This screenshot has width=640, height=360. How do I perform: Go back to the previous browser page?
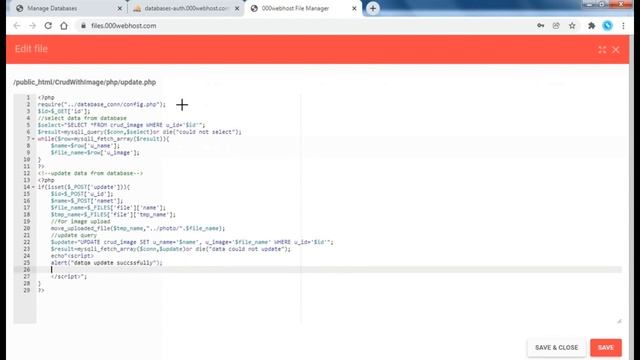click(17, 26)
